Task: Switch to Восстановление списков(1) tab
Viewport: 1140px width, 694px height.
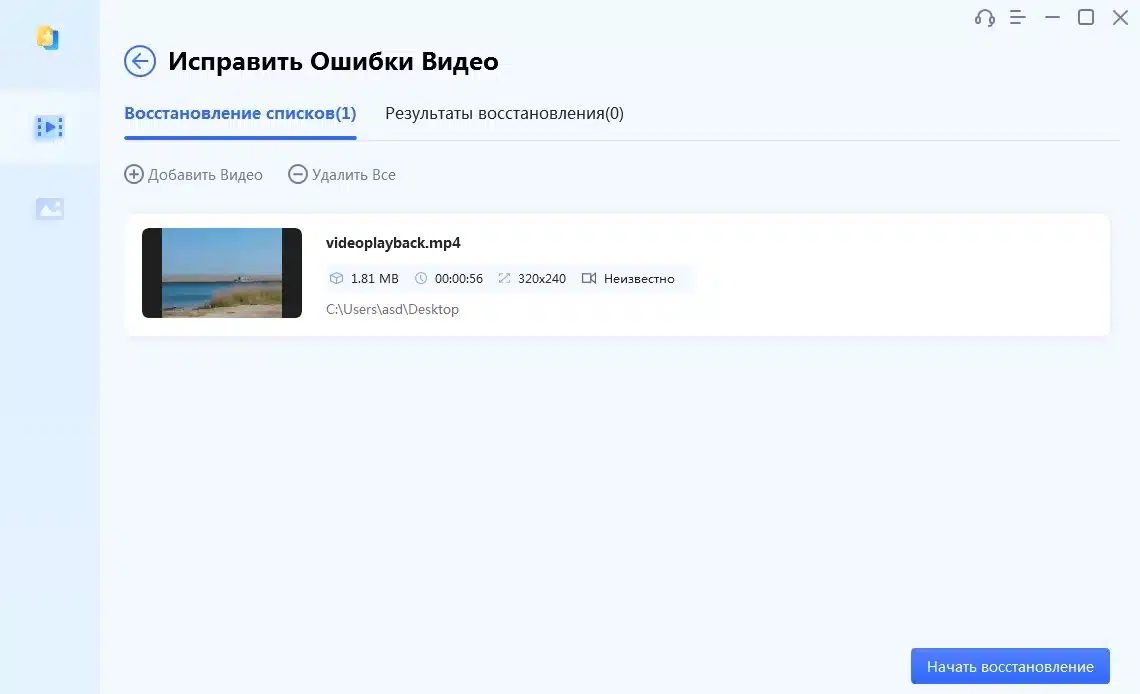Action: 240,114
